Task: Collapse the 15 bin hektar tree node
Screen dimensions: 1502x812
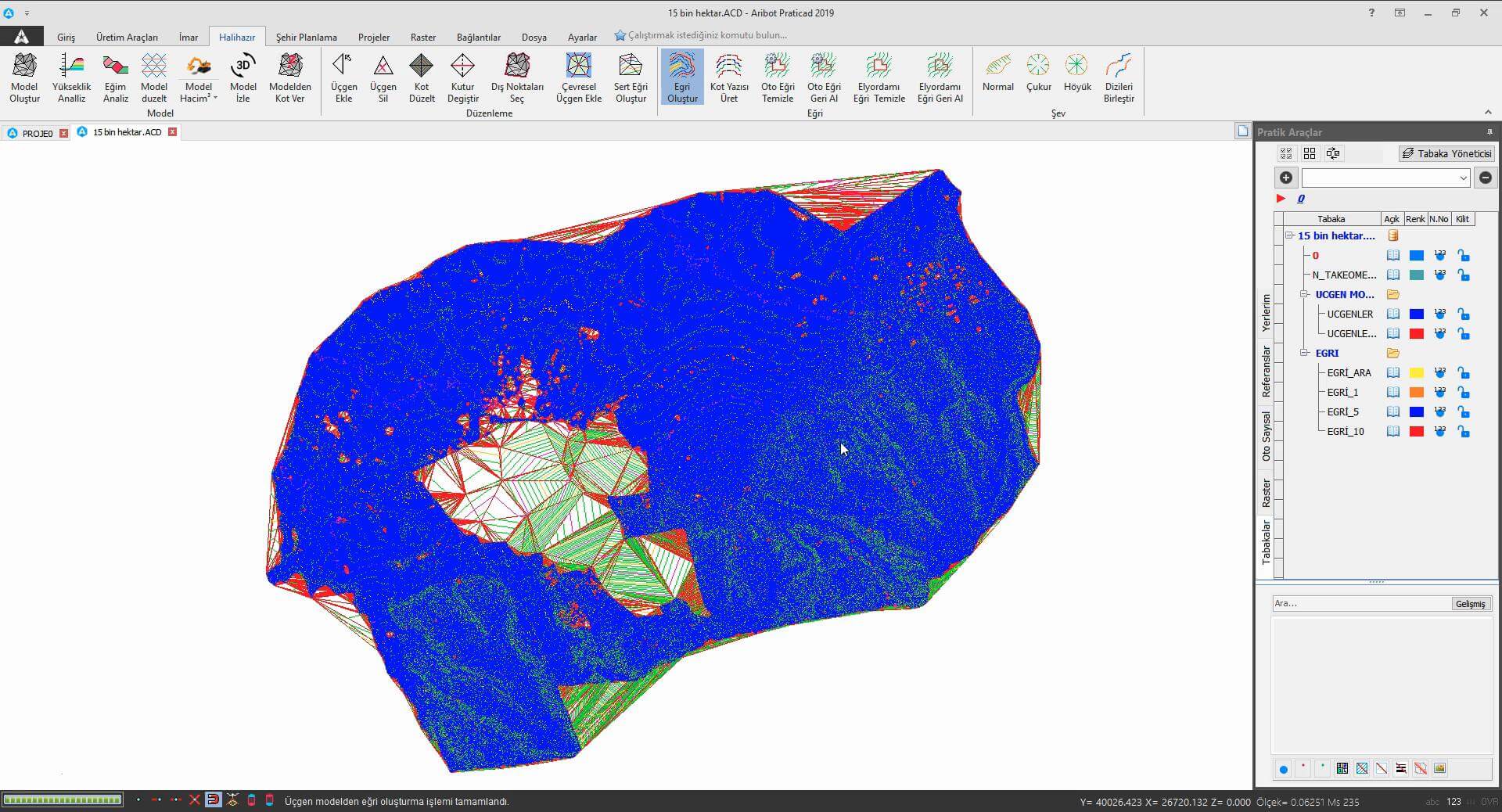Action: coord(1288,235)
